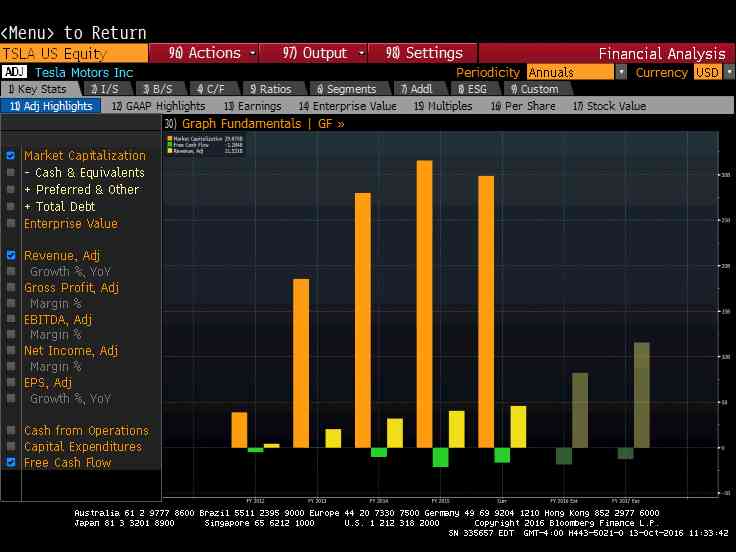
Task: Check Margin % under Gross Profit, Adj
Action: click(11, 303)
